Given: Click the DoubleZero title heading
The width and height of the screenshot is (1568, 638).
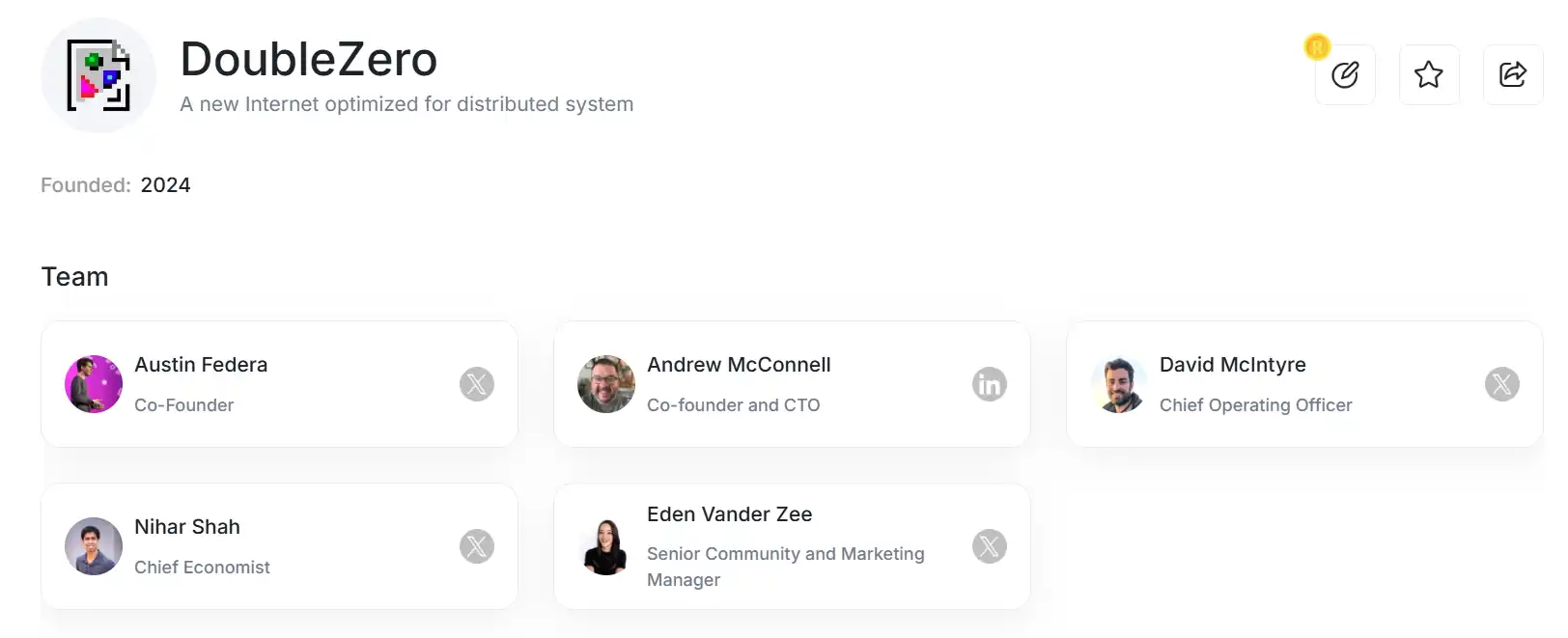Looking at the screenshot, I should (x=309, y=60).
